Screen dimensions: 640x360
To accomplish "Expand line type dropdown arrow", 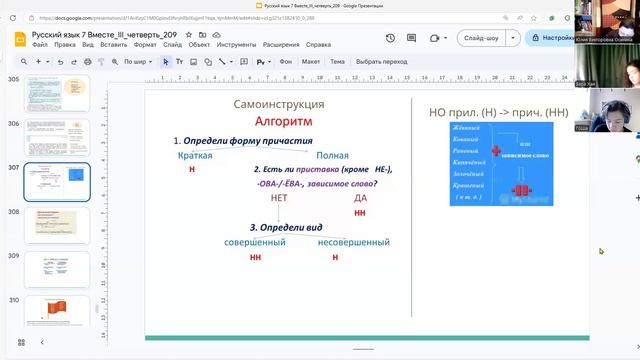I will (231, 62).
